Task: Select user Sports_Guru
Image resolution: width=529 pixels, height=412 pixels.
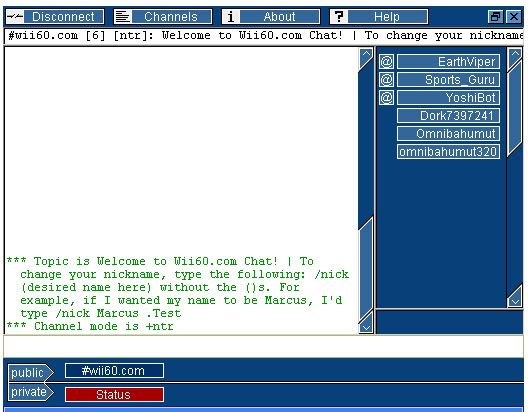Action: click(448, 80)
